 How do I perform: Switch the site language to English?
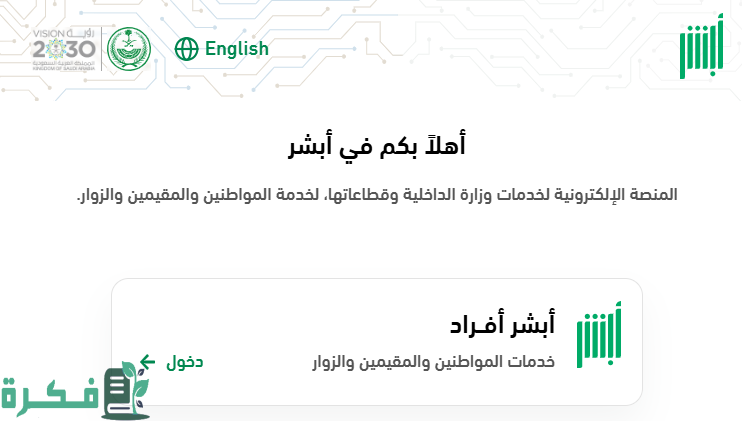click(236, 48)
